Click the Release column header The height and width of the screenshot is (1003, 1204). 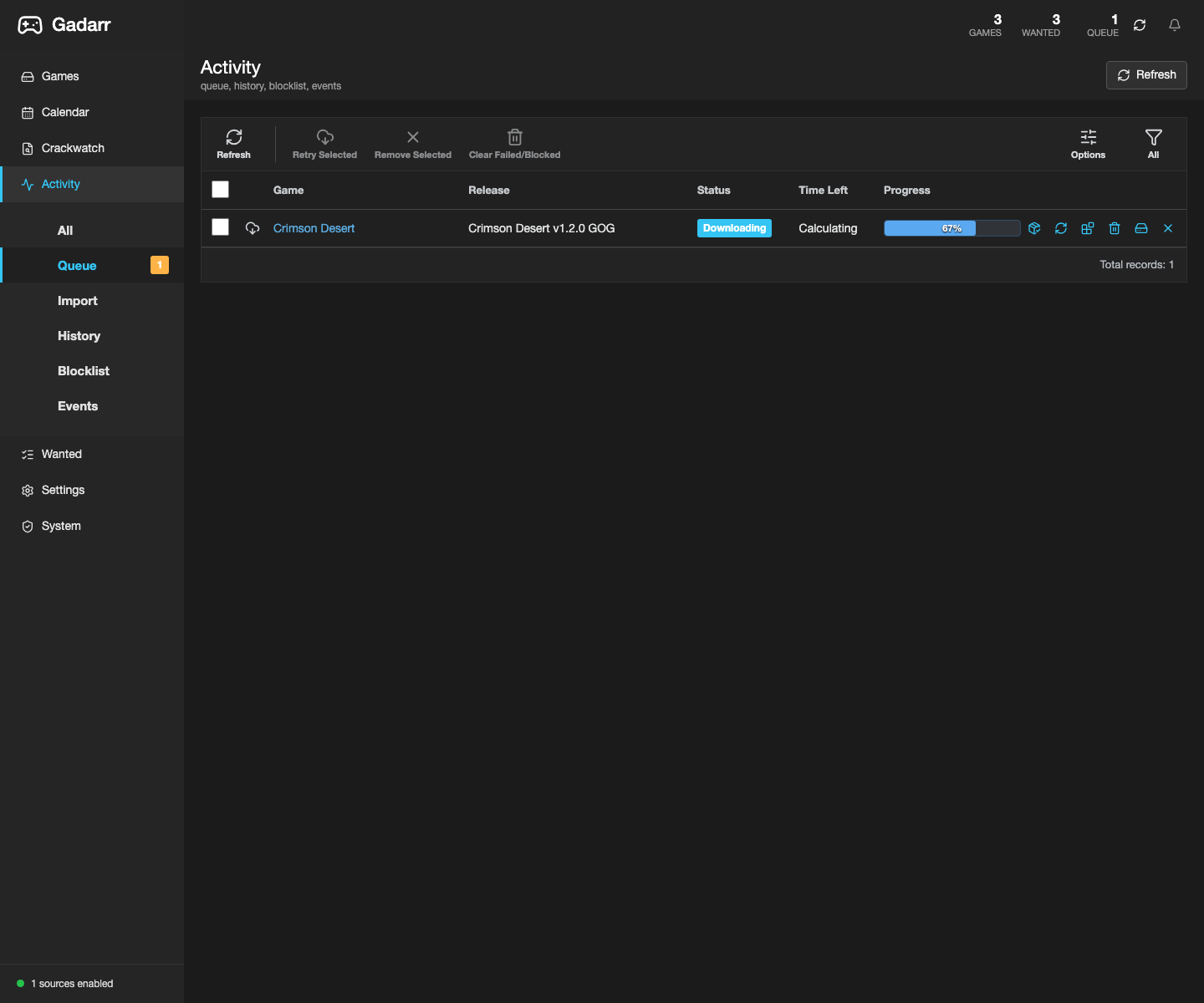pos(489,191)
